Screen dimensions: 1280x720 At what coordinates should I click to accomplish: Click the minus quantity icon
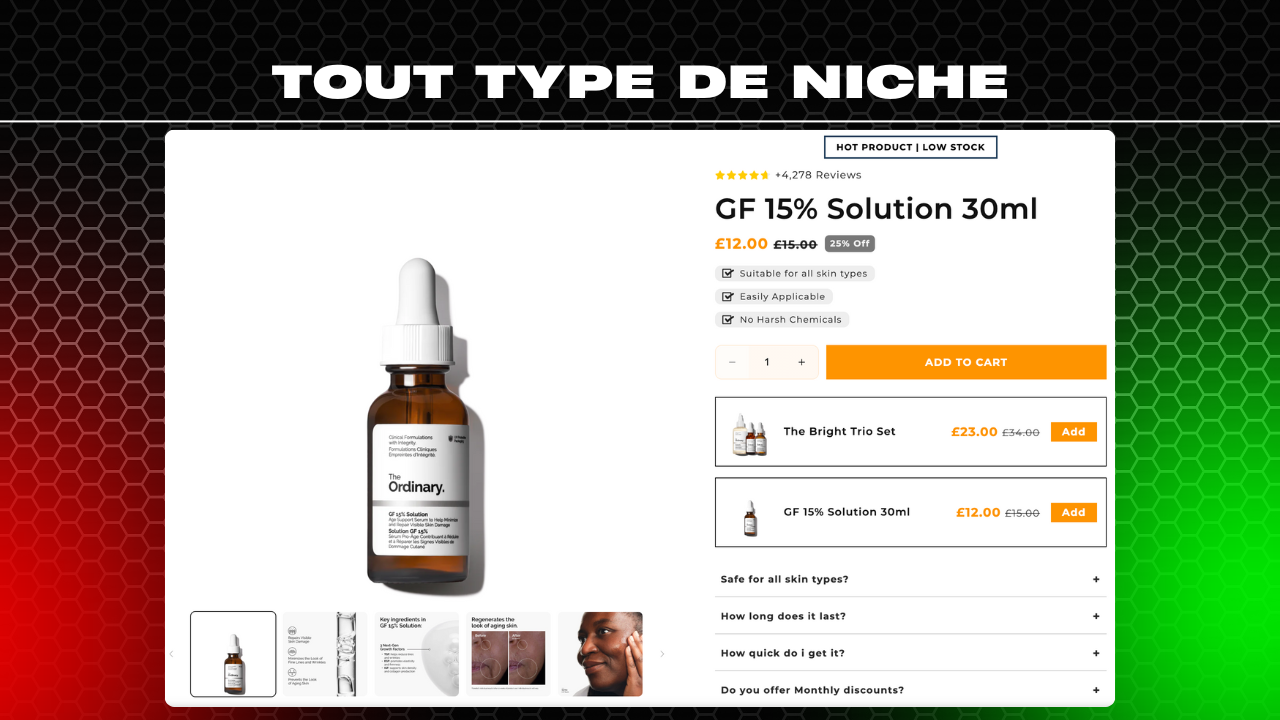point(732,362)
